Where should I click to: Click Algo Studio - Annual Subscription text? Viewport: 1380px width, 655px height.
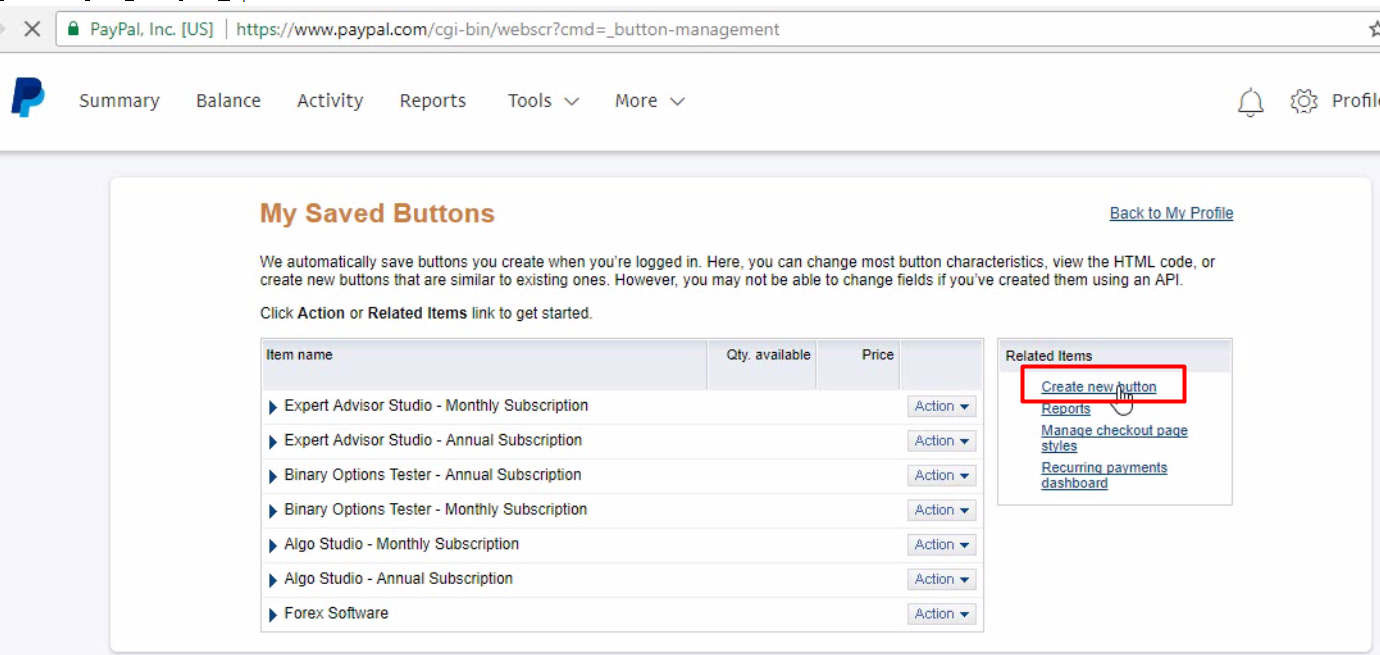[398, 578]
